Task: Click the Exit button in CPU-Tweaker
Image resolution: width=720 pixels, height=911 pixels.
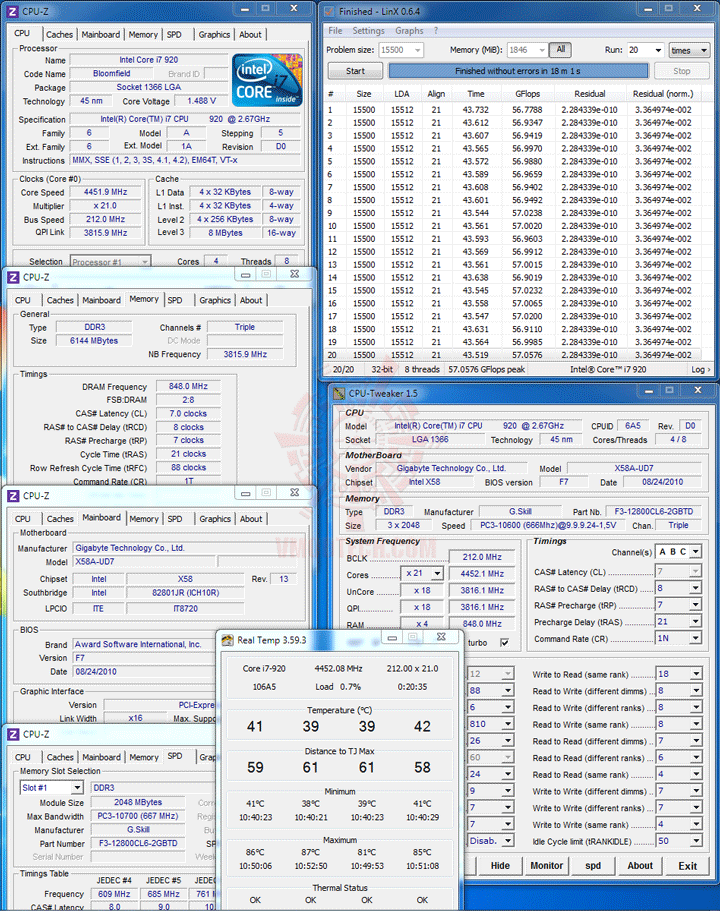Action: point(687,866)
